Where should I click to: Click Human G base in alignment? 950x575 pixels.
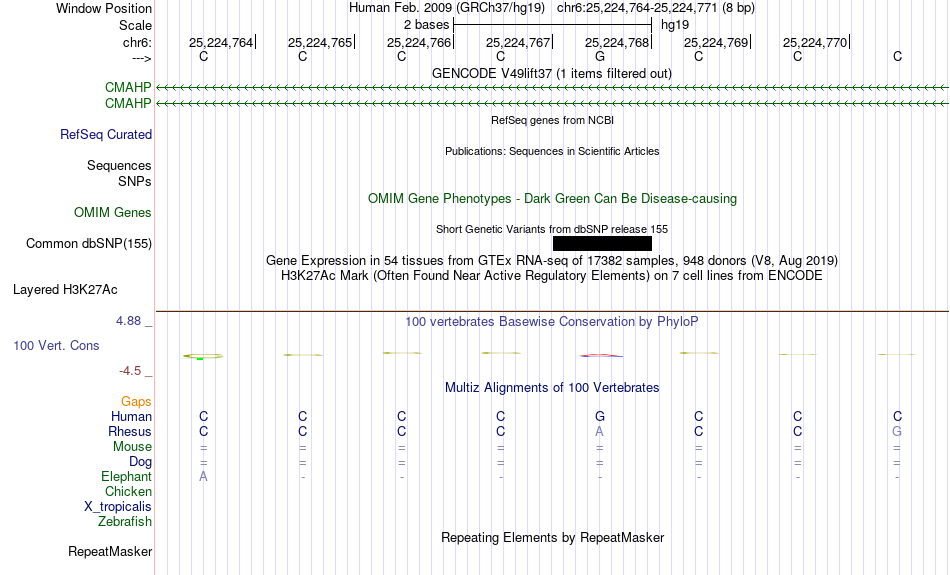(x=599, y=417)
